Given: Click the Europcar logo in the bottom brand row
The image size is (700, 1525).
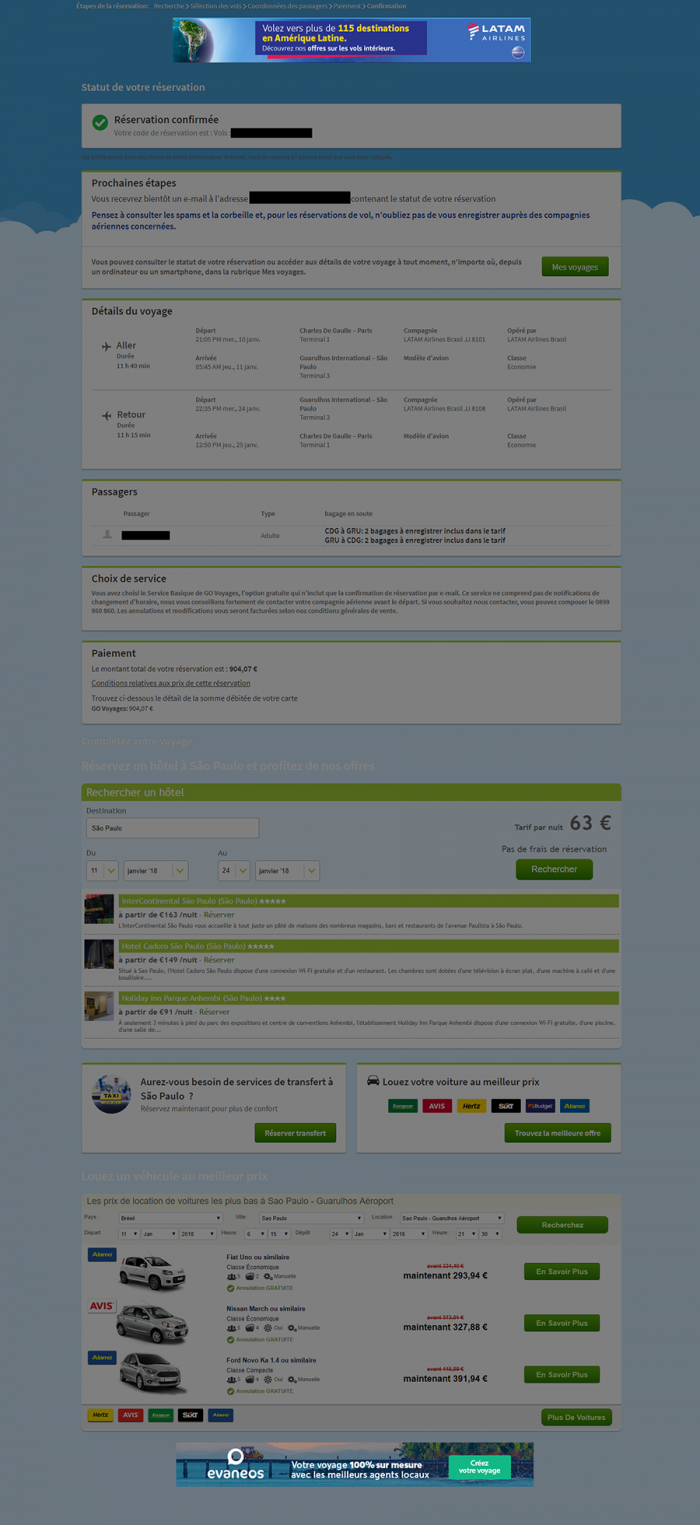Looking at the screenshot, I should (160, 1415).
